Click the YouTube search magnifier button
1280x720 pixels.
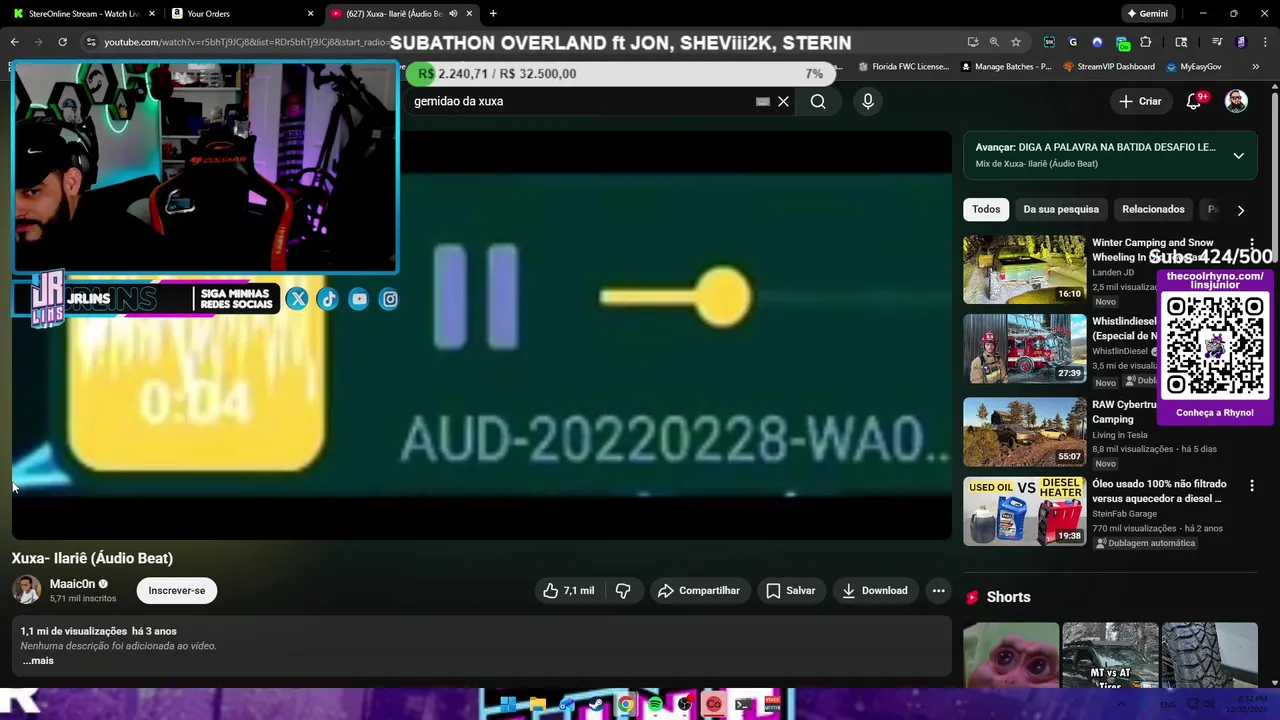point(818,101)
